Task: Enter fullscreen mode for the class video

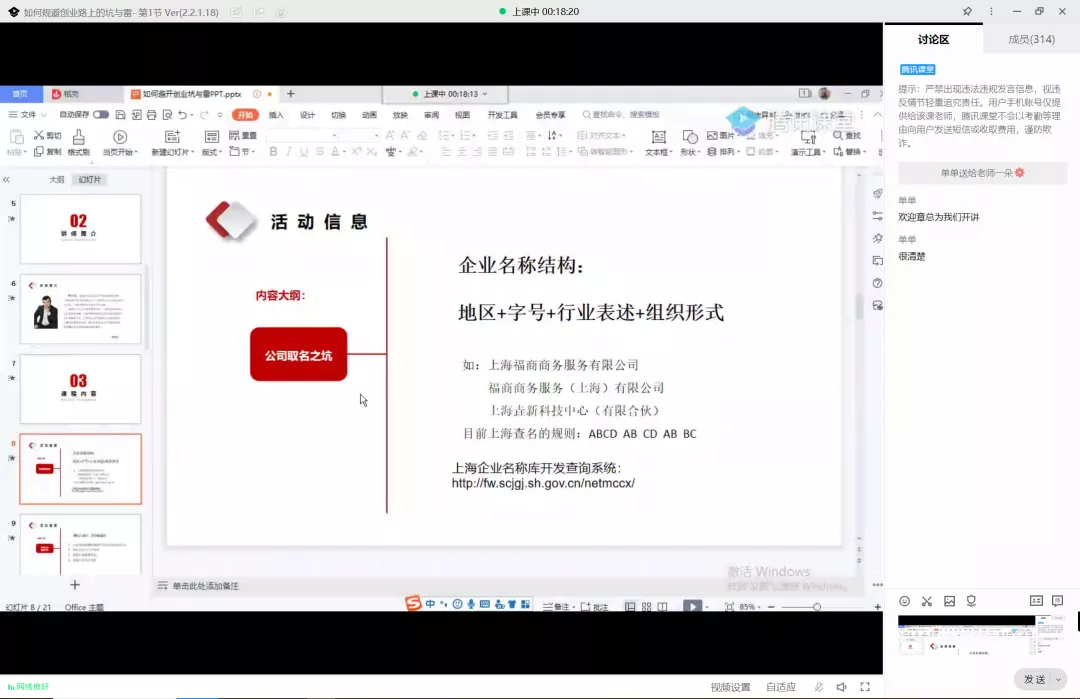Action: 865,687
